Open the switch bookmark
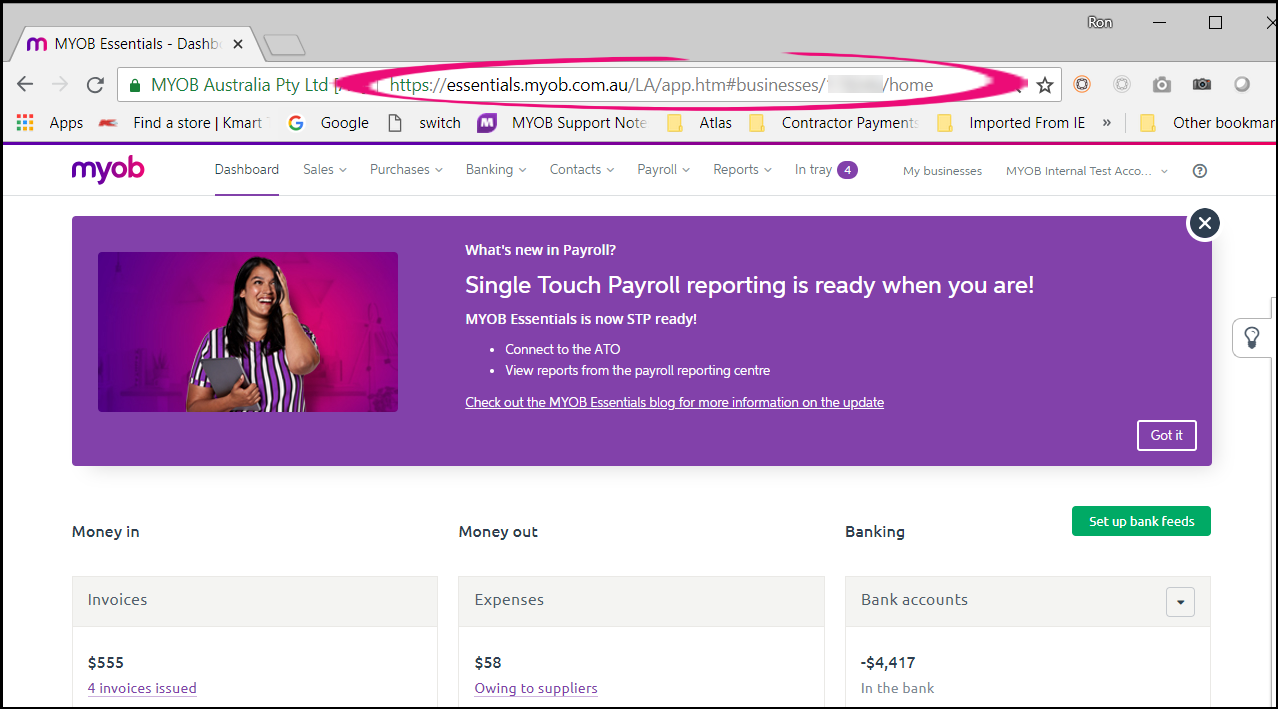 [424, 123]
